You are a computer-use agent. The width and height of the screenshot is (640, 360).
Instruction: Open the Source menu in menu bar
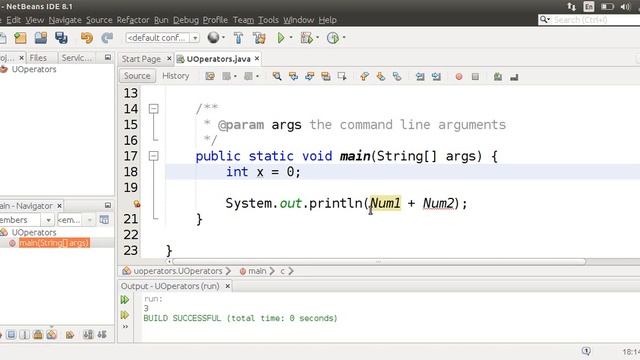pos(99,20)
